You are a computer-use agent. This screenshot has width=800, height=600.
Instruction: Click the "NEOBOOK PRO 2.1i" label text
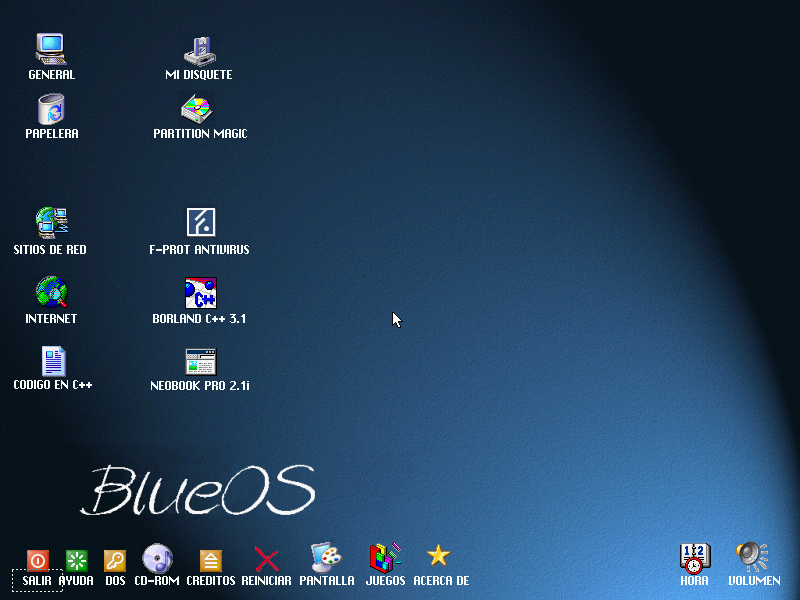pos(200,386)
